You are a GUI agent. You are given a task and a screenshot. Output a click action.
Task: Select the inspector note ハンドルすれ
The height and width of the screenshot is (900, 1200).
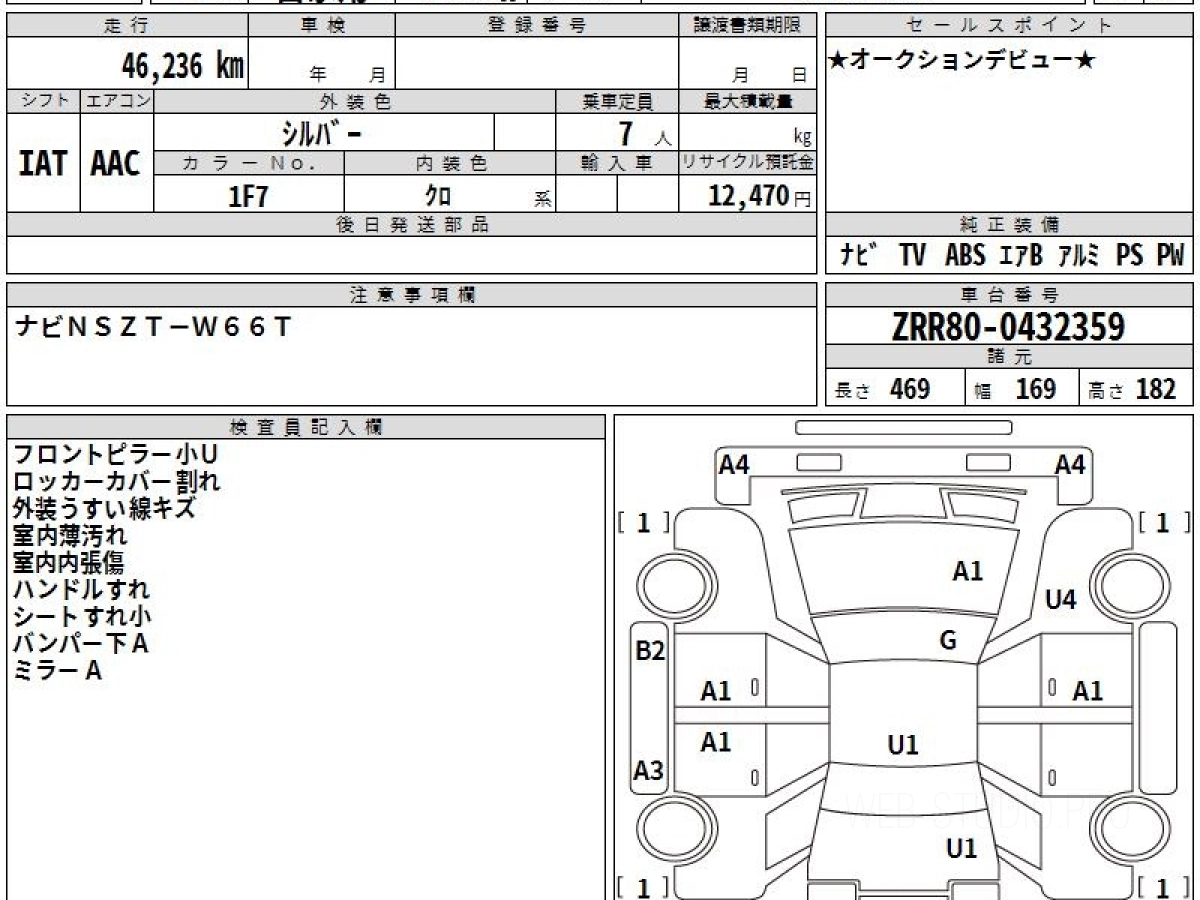(x=81, y=590)
